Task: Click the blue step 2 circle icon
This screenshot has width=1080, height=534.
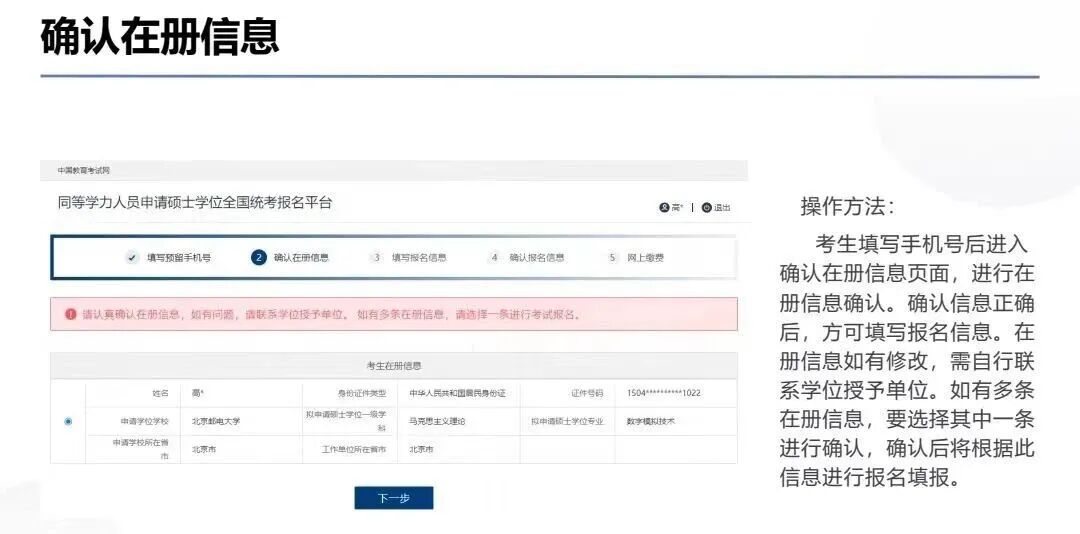Action: click(x=259, y=257)
